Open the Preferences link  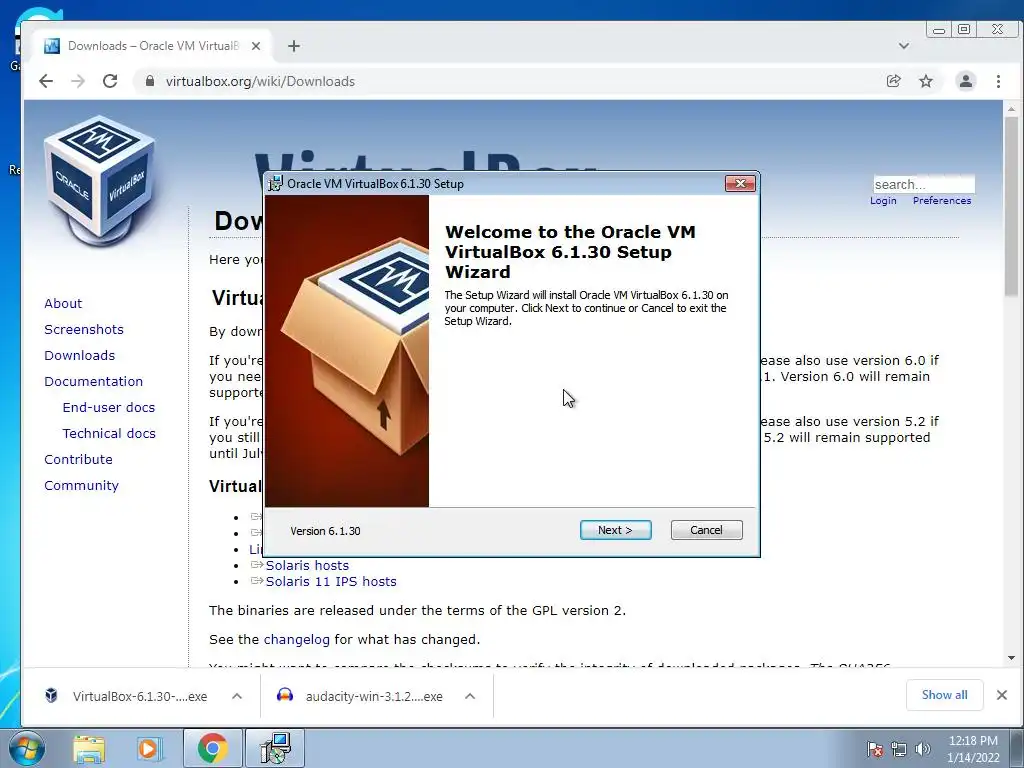942,200
